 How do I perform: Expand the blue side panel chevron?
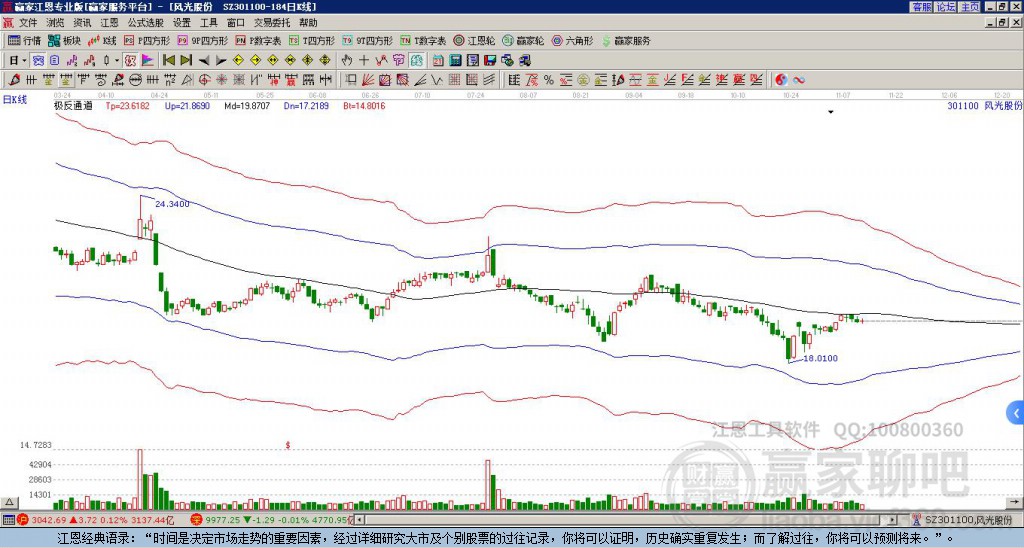coord(1016,413)
